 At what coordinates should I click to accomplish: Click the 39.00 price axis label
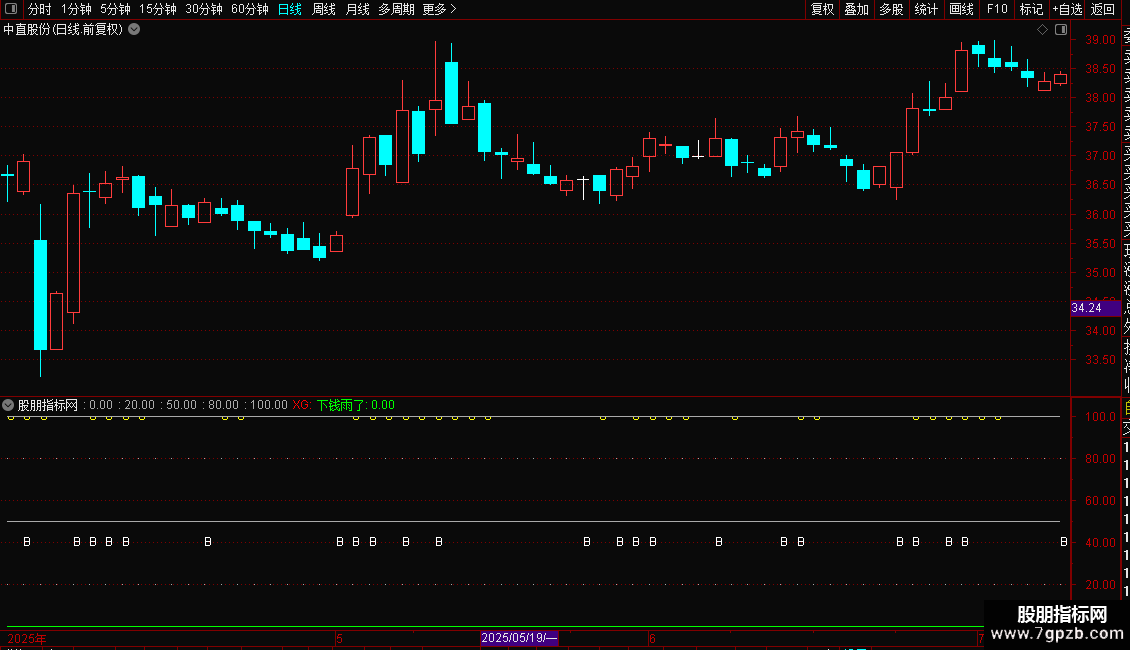[1100, 40]
